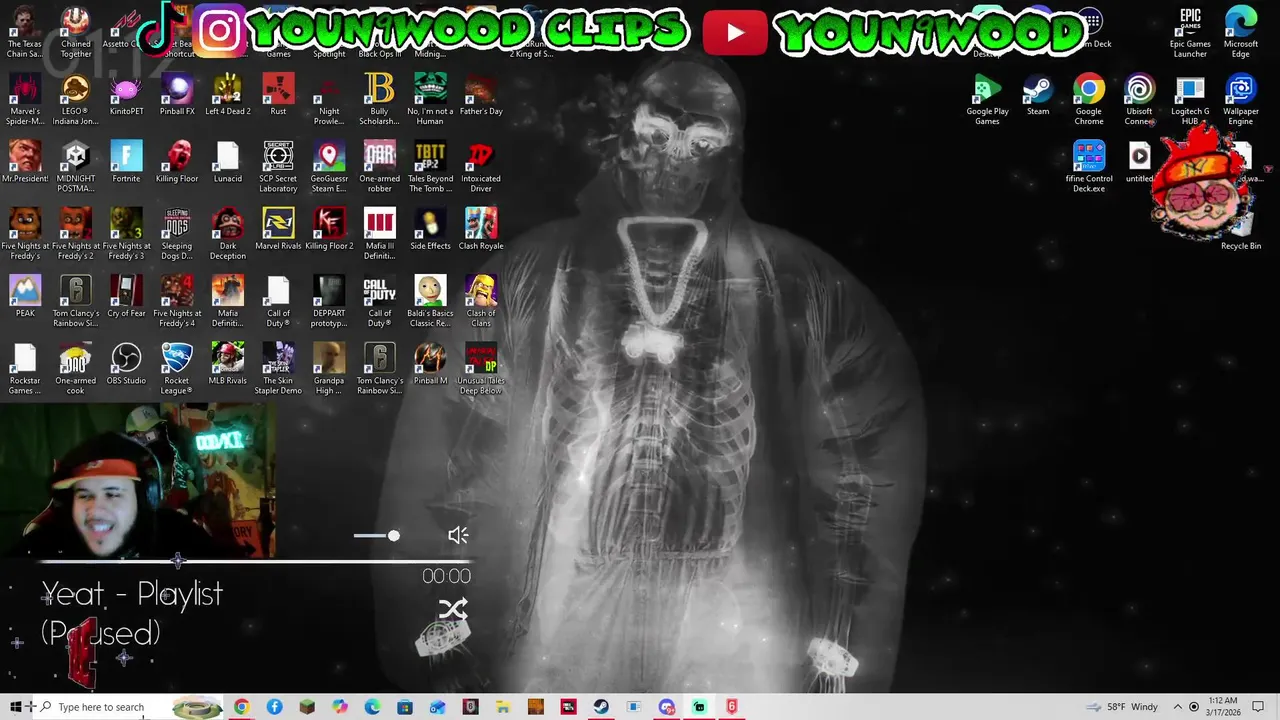Screen dimensions: 1280x720
Task: Open Ubisoft Connect desktop shortcut
Action: [1139, 99]
